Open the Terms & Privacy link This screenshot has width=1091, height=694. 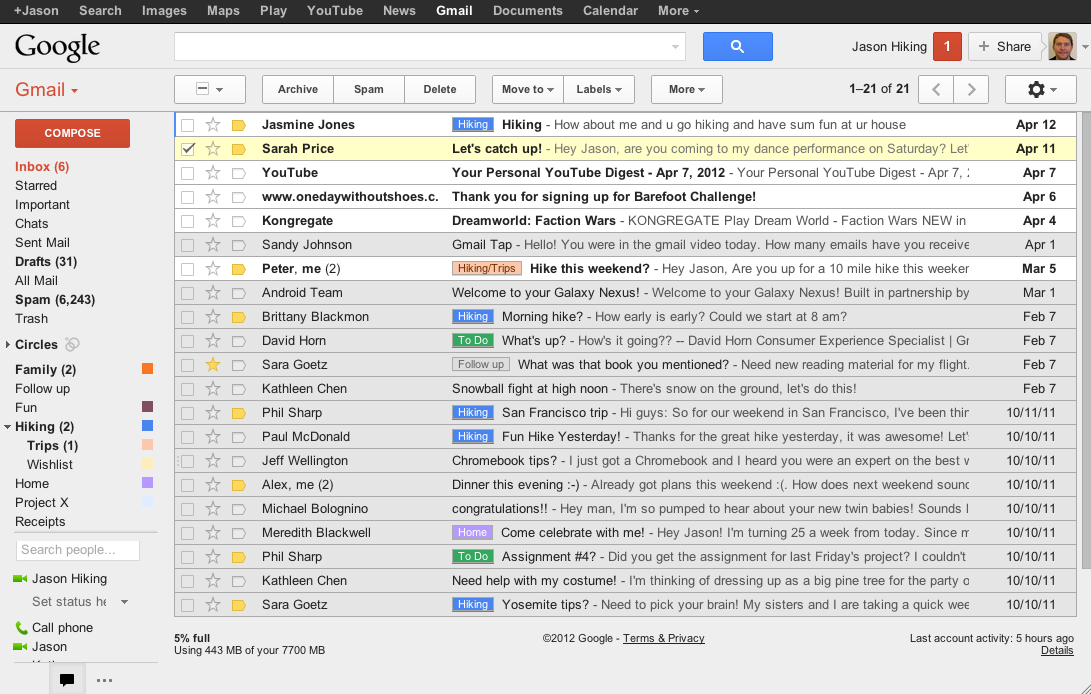pyautogui.click(x=664, y=638)
